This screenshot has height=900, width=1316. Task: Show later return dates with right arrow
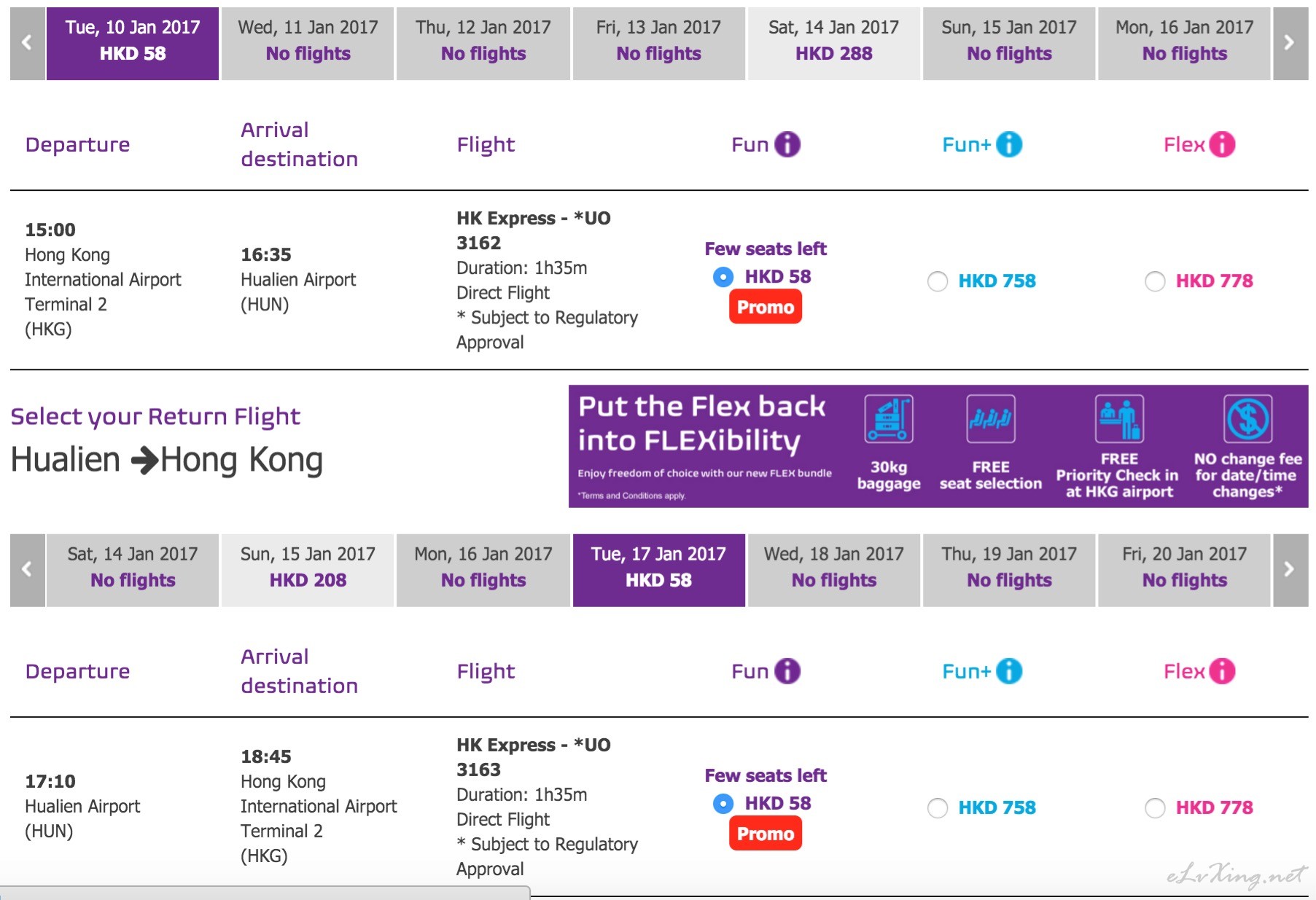point(1290,570)
